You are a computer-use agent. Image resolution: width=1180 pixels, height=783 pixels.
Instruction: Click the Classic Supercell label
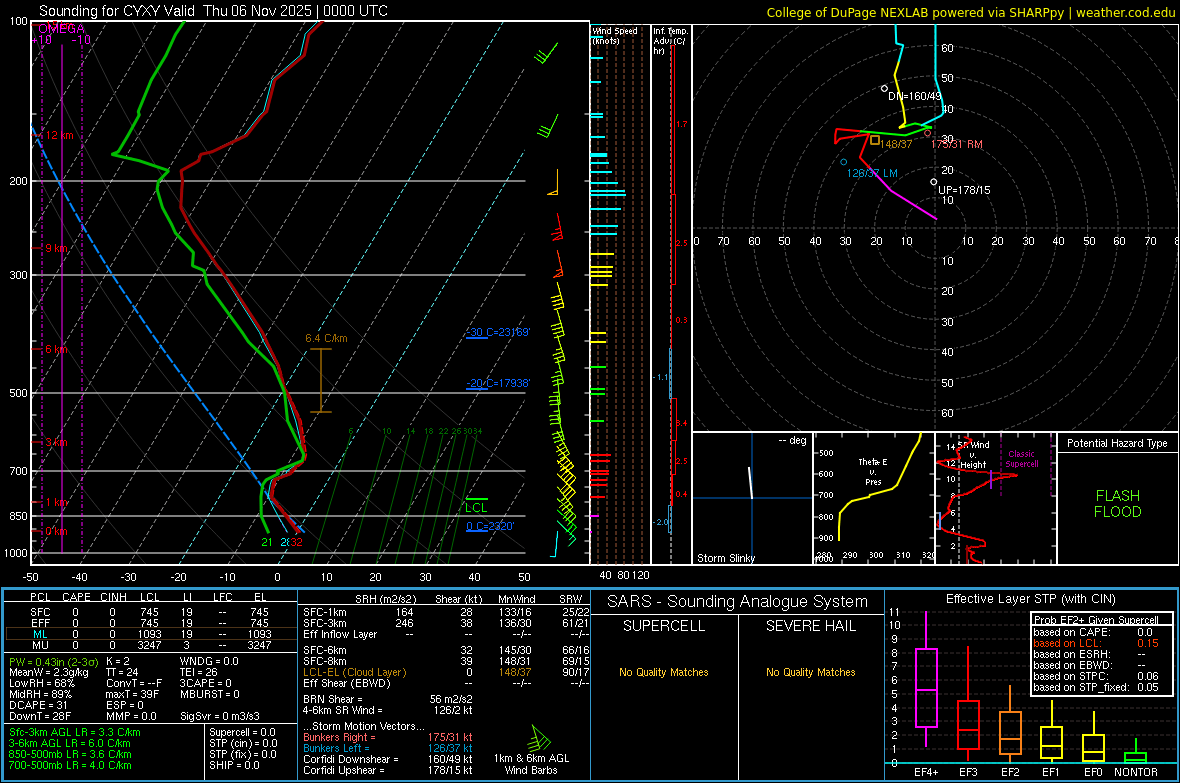pos(1022,459)
